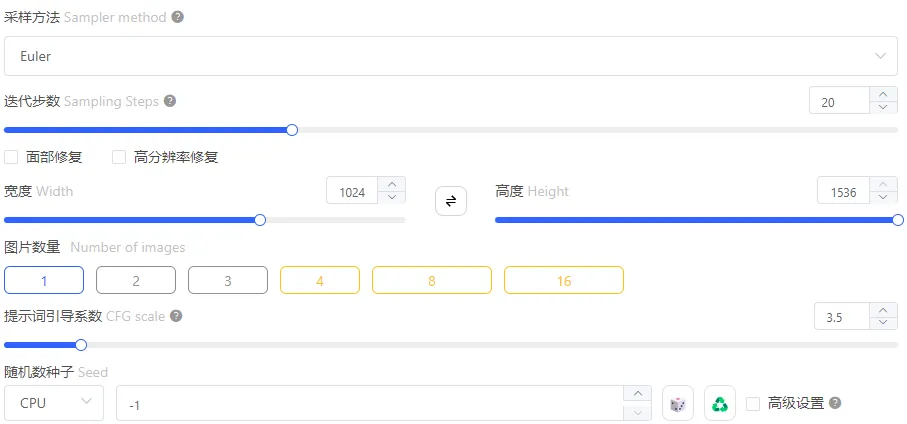This screenshot has height=424, width=907.
Task: Enable the 面部修复 checkbox
Action: tap(11, 157)
